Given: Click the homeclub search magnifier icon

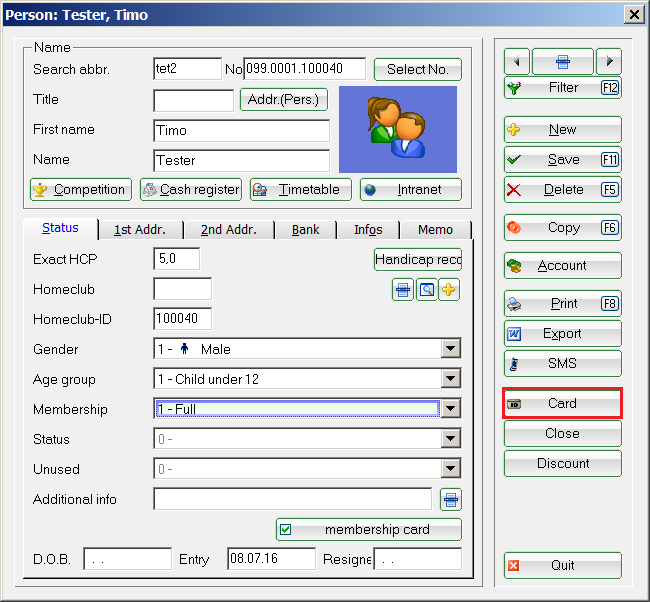Looking at the screenshot, I should [x=427, y=289].
